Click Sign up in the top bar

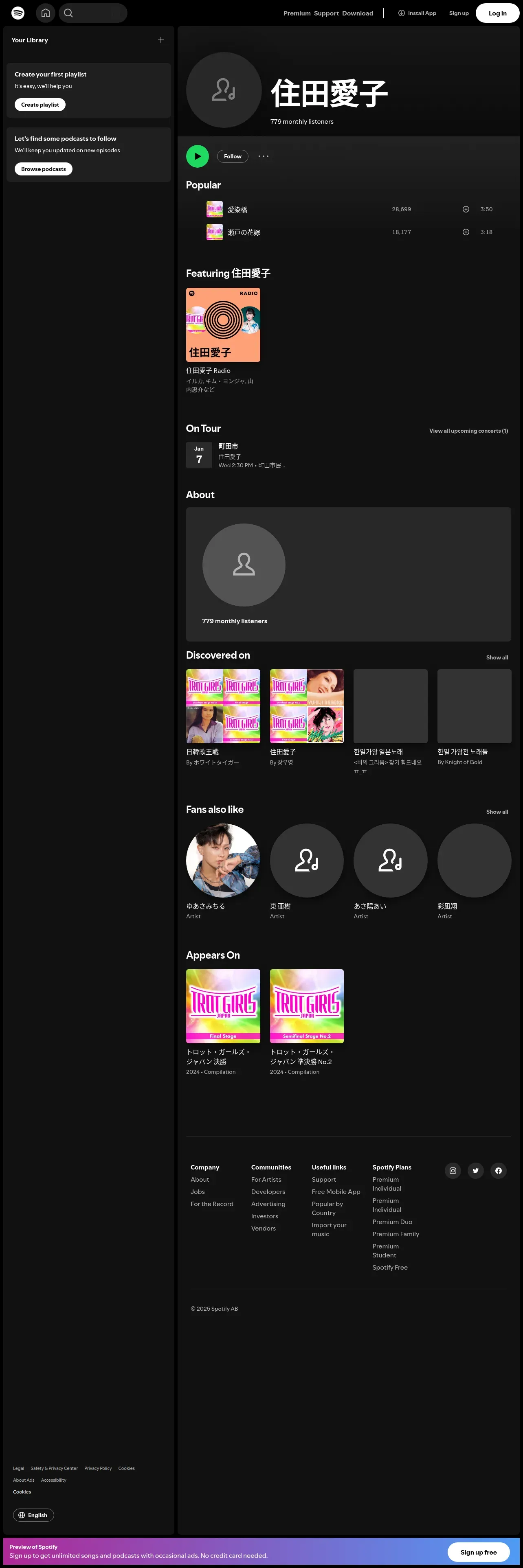coord(459,13)
